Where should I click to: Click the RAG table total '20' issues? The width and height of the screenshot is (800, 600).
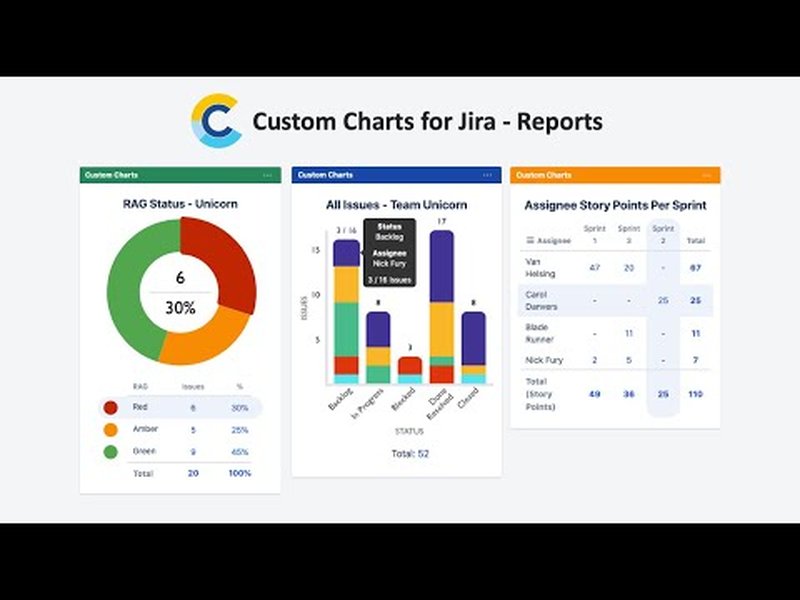(193, 473)
